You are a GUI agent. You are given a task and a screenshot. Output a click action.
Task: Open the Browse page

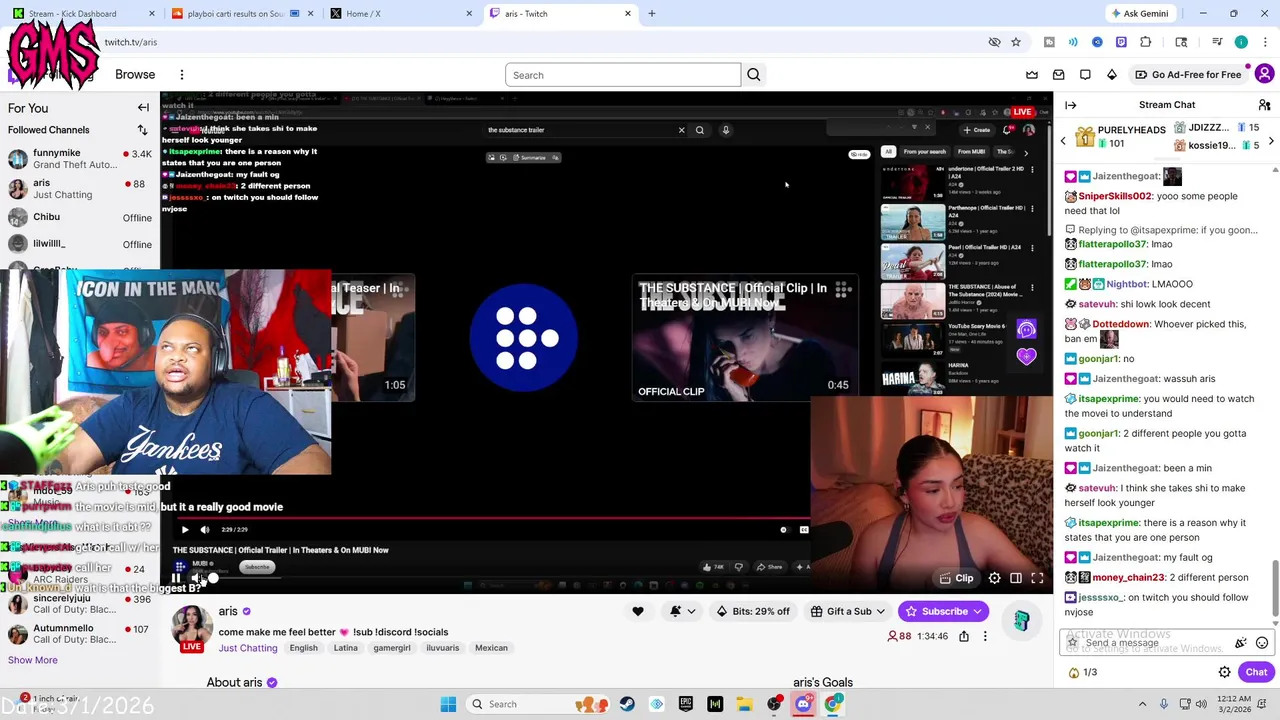[x=135, y=75]
